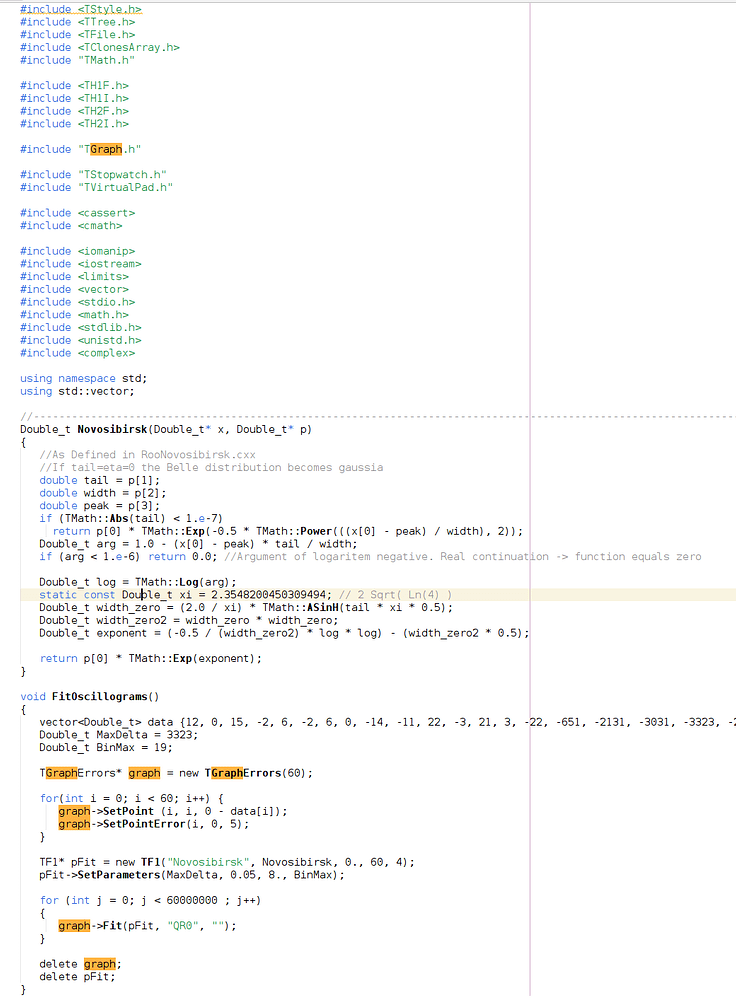Click the 'BinMax = 19;' line
The height and width of the screenshot is (1000, 736).
pyautogui.click(x=106, y=747)
